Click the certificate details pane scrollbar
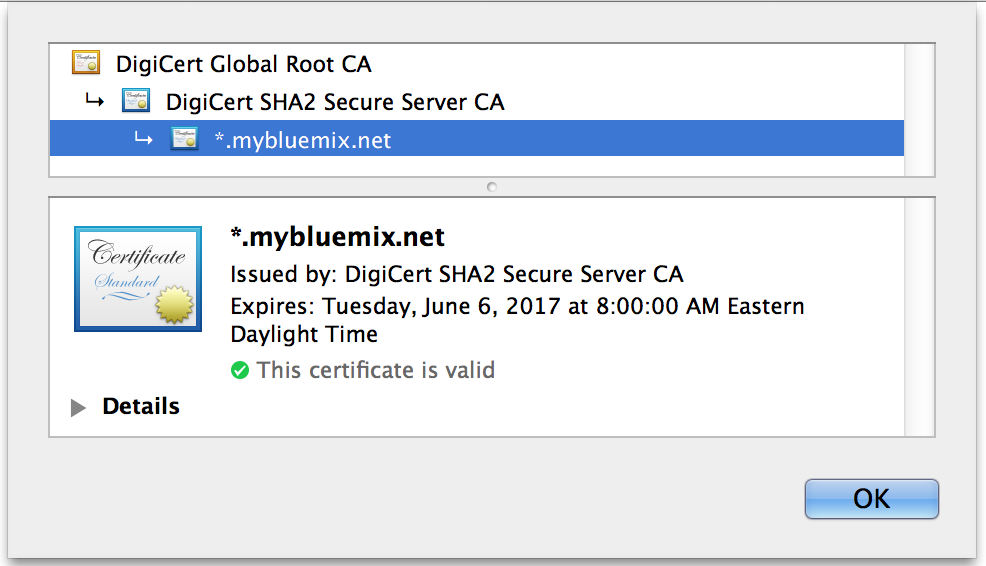Screen dimensions: 986x566 [919, 317]
